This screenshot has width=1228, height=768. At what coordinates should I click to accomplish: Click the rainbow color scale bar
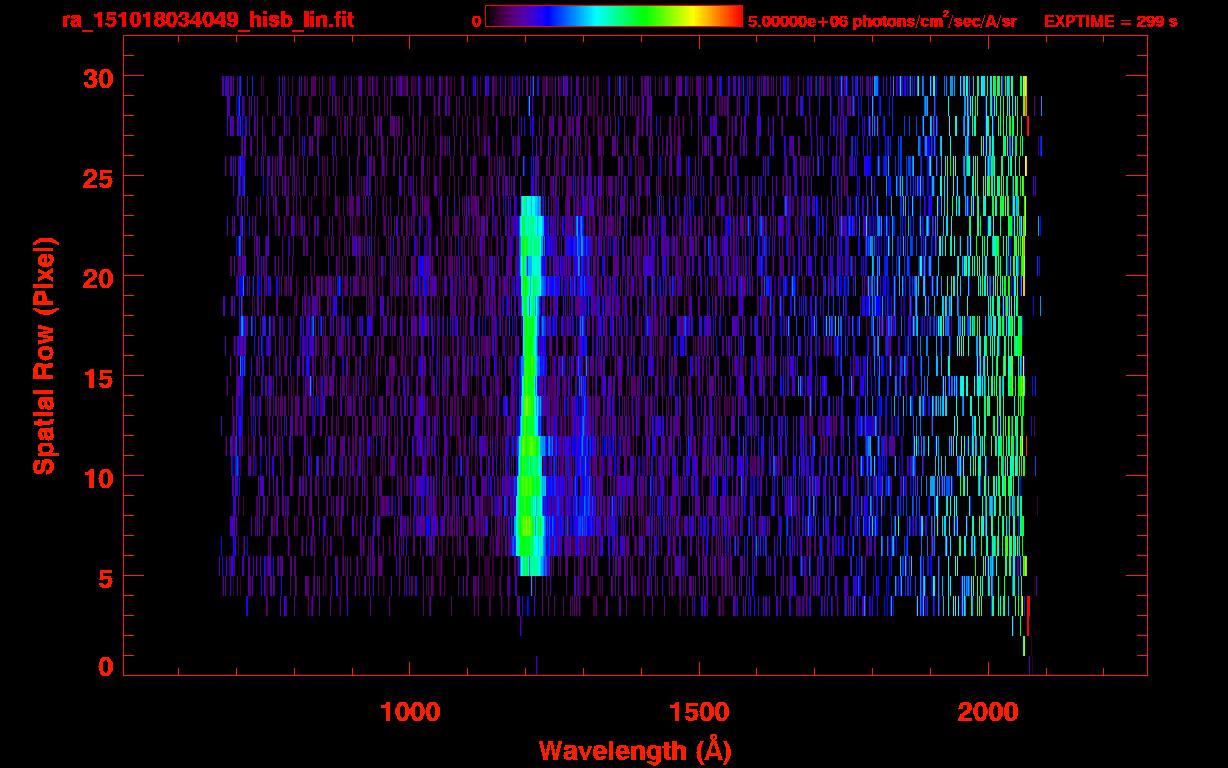pyautogui.click(x=613, y=17)
